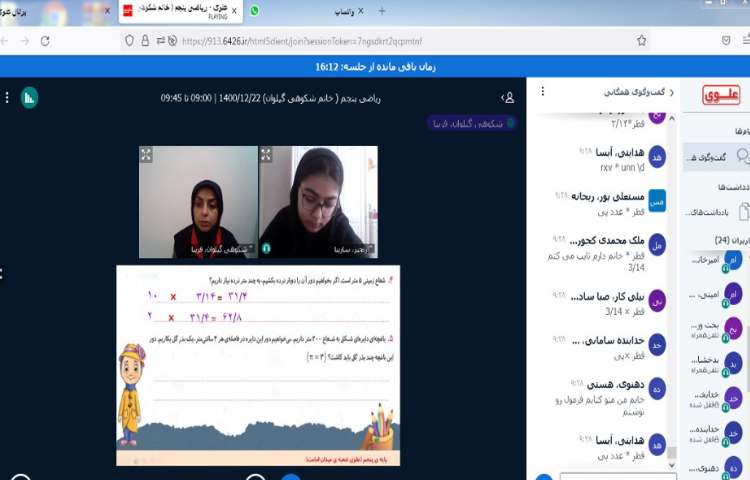
Task: Click message 'خانم من تو کتابم فرمول رو نوشتم'
Action: 600,405
